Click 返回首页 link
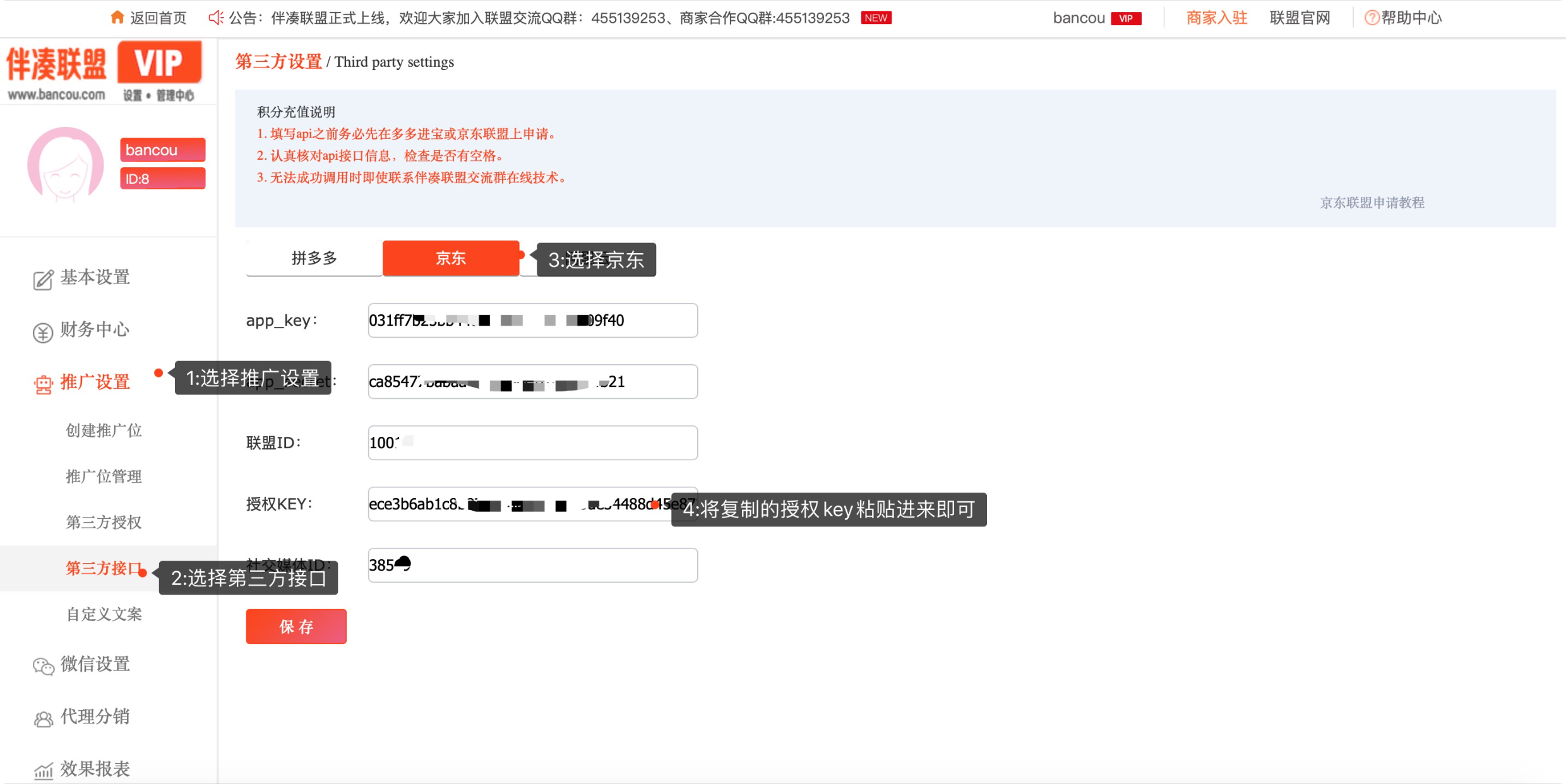 158,18
